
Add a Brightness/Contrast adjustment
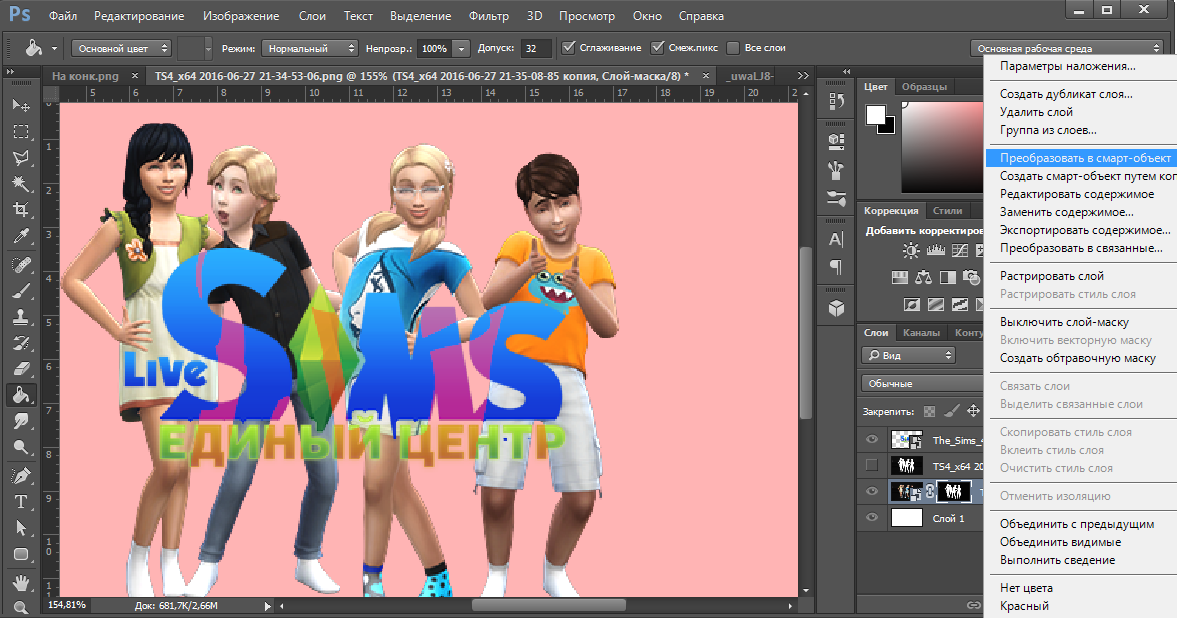[911, 250]
